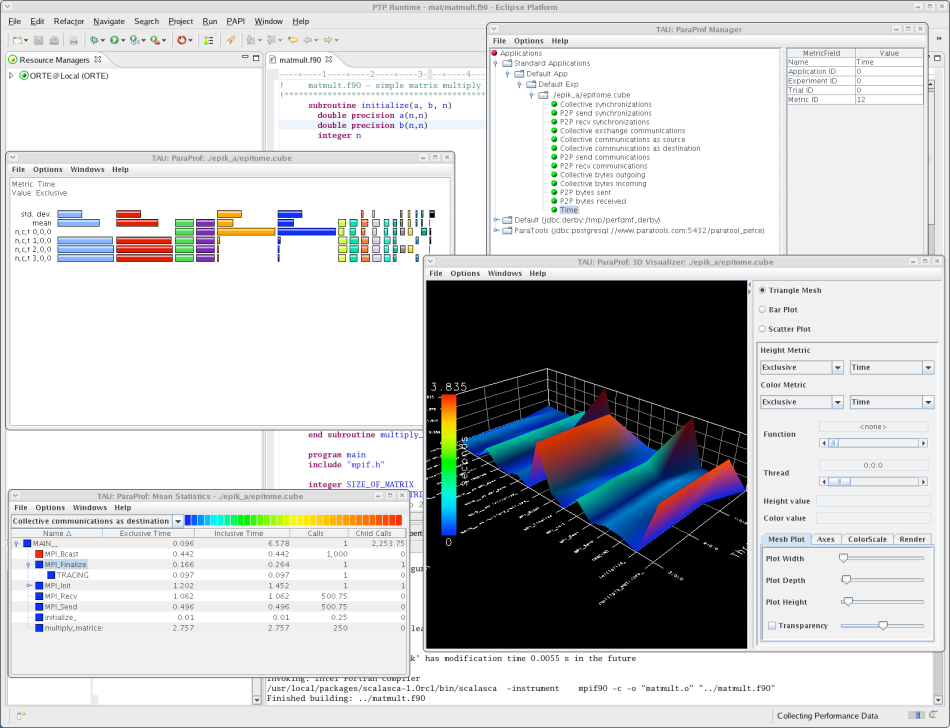Click the Previous Annotation toolbar icon

coord(271,40)
